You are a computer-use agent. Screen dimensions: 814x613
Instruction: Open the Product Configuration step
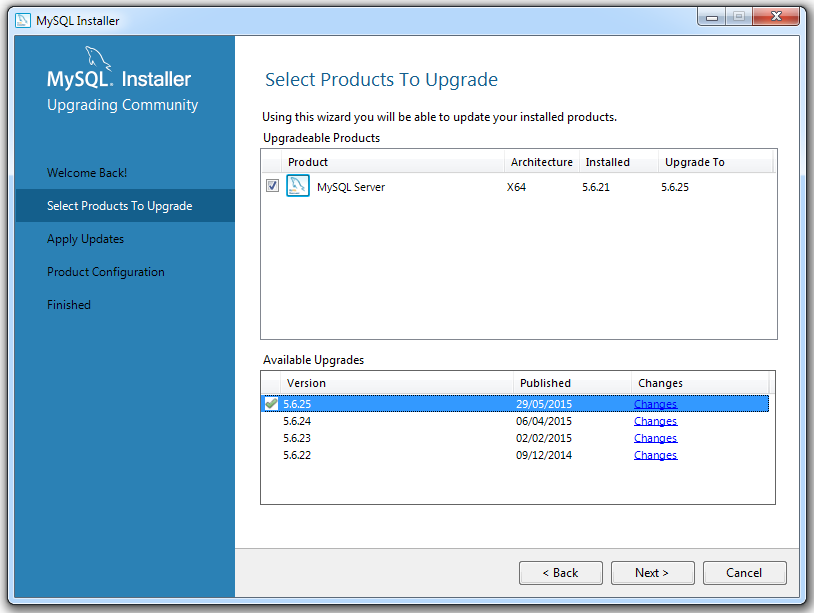click(x=105, y=272)
